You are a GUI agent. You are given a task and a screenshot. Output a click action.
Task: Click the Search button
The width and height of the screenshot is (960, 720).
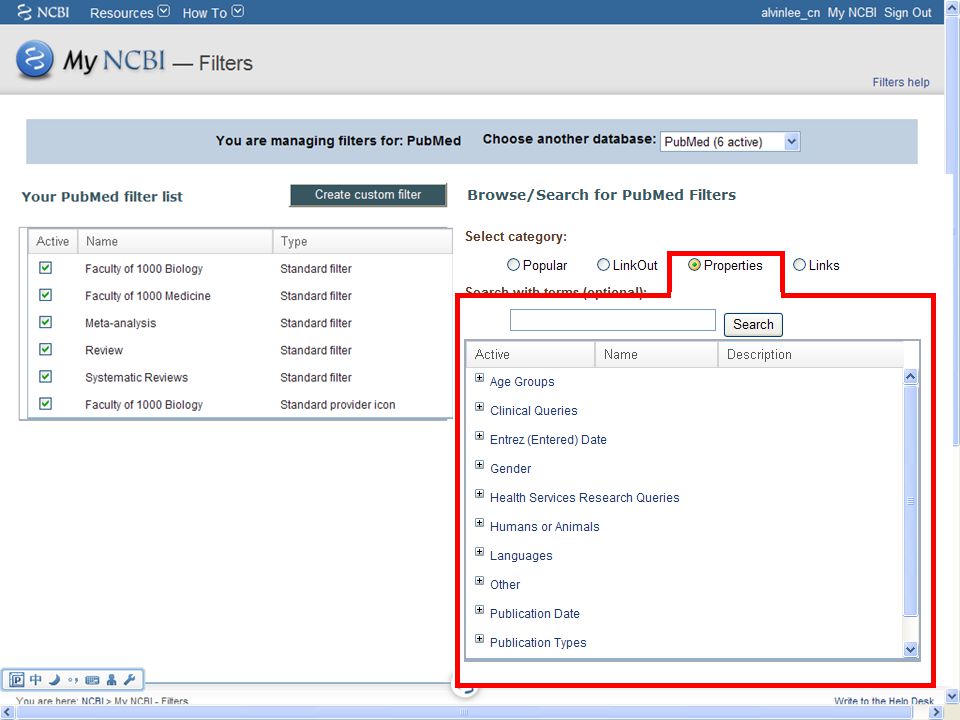(x=753, y=324)
